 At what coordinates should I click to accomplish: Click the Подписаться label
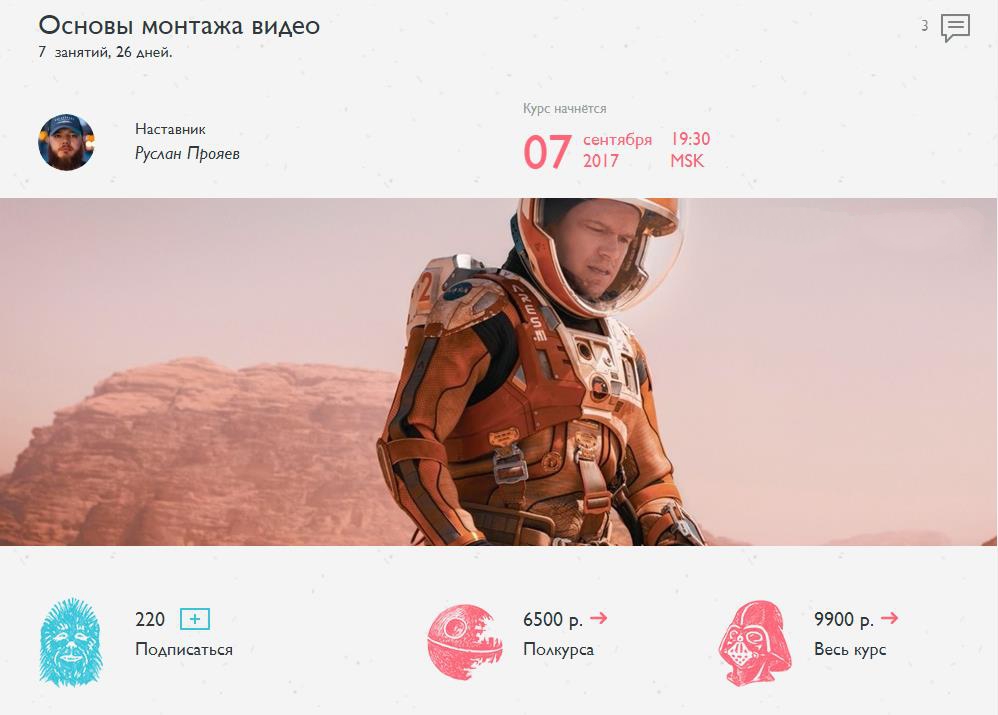tap(184, 649)
